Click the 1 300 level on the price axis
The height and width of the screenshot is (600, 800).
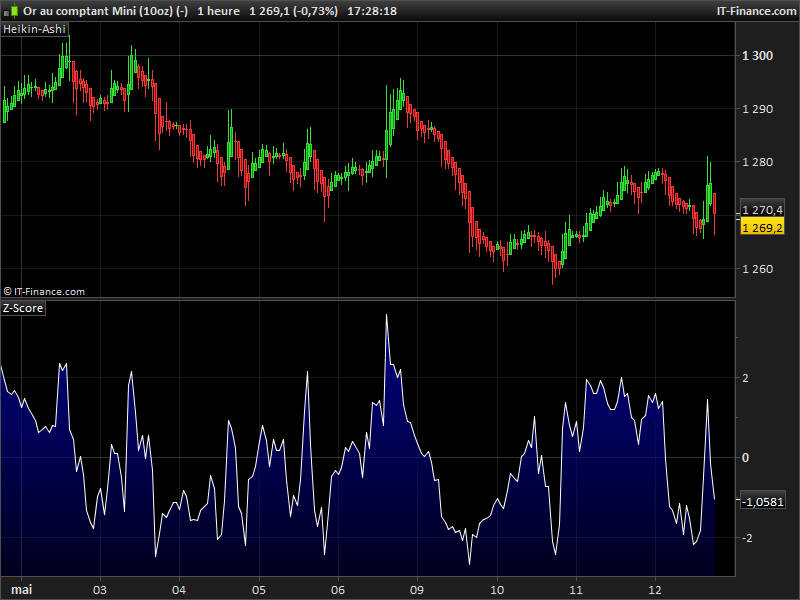758,55
